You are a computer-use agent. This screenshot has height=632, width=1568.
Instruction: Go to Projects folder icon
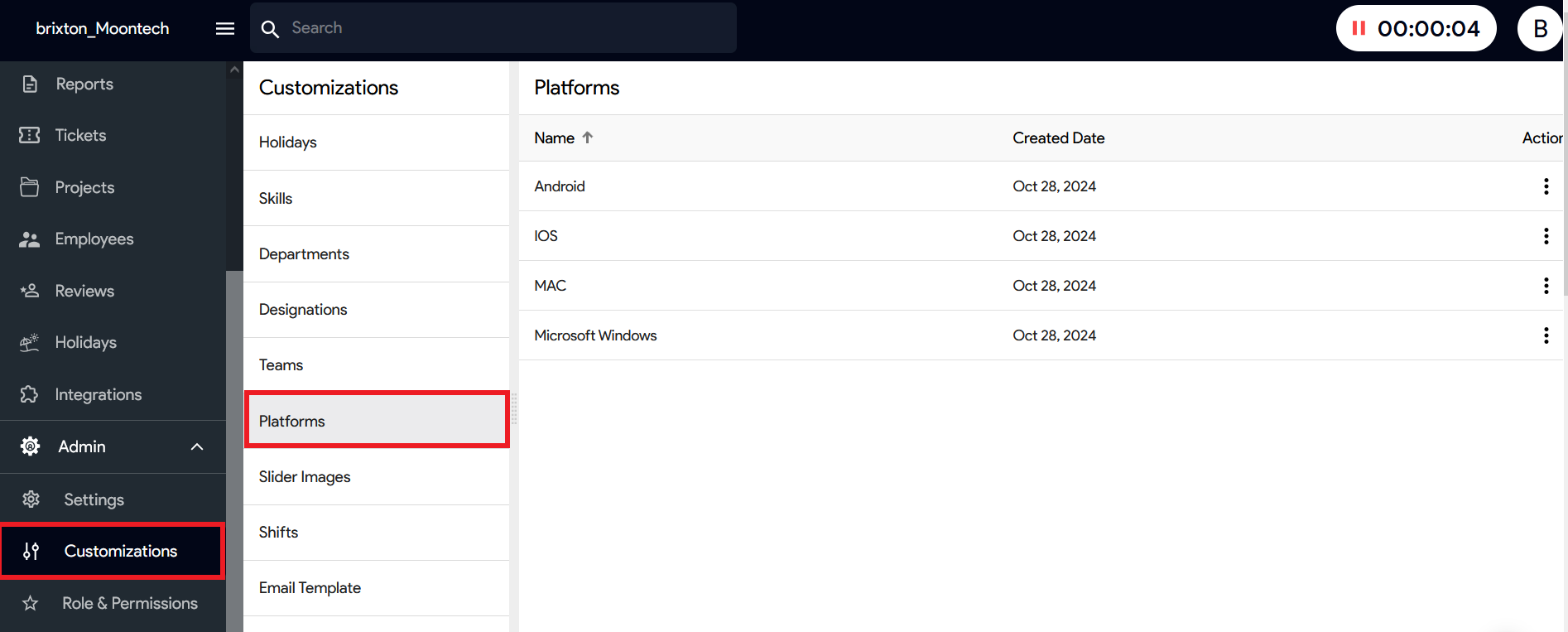[30, 187]
